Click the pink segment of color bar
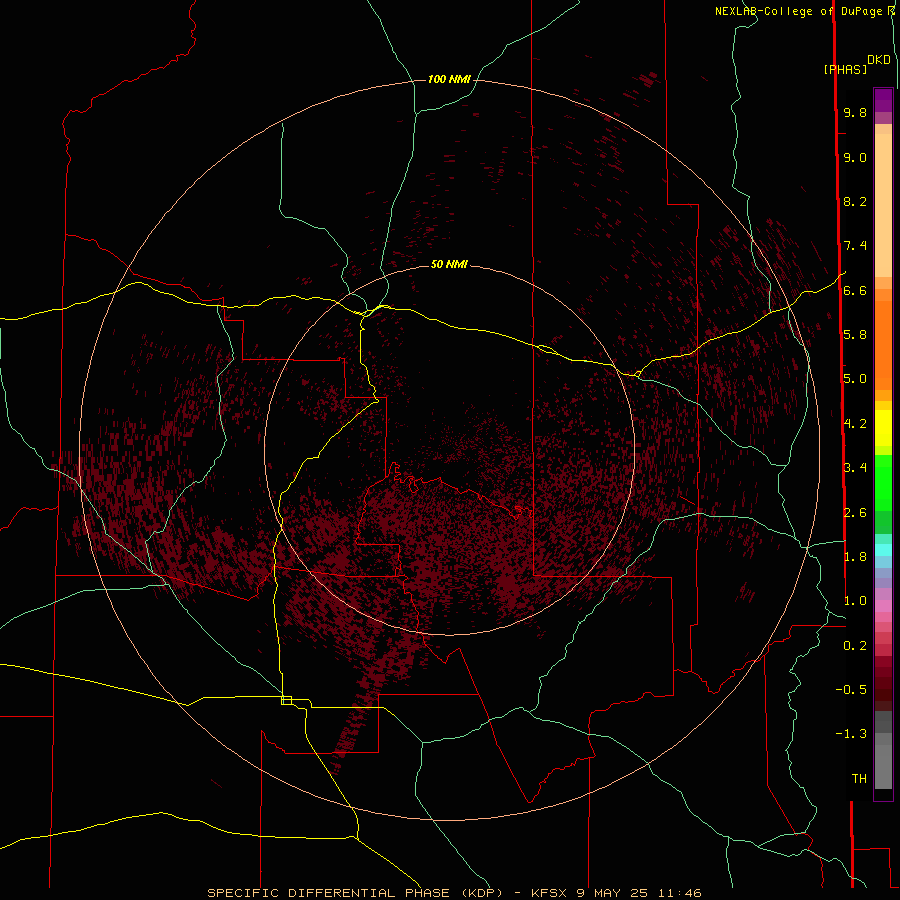Screen dimensions: 900x900 (x=883, y=606)
